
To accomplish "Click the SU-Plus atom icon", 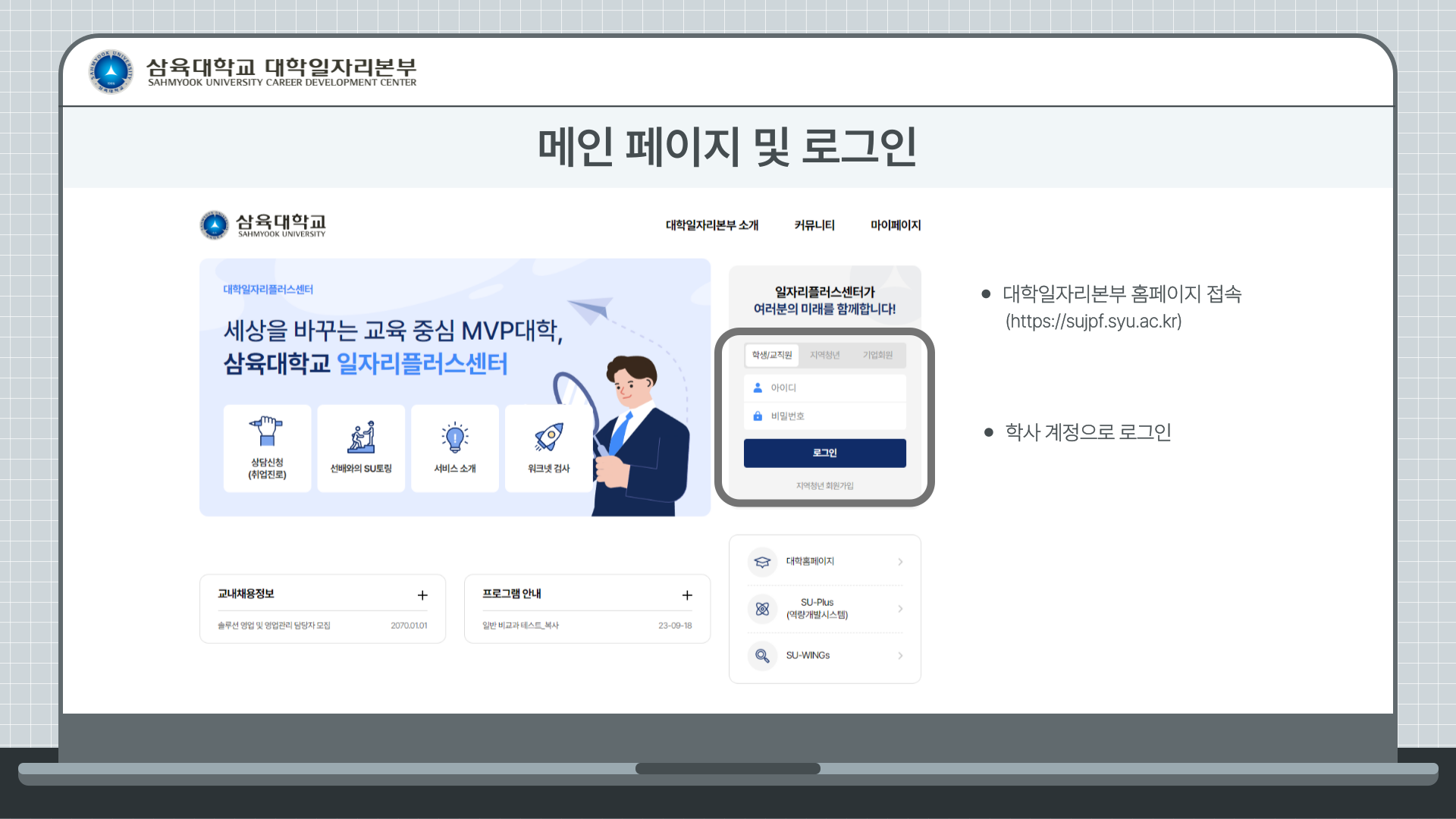I will (762, 609).
